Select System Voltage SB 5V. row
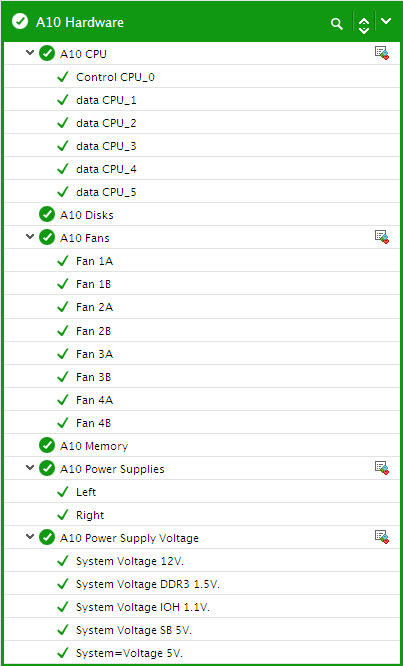The width and height of the screenshot is (403, 666). 202,630
